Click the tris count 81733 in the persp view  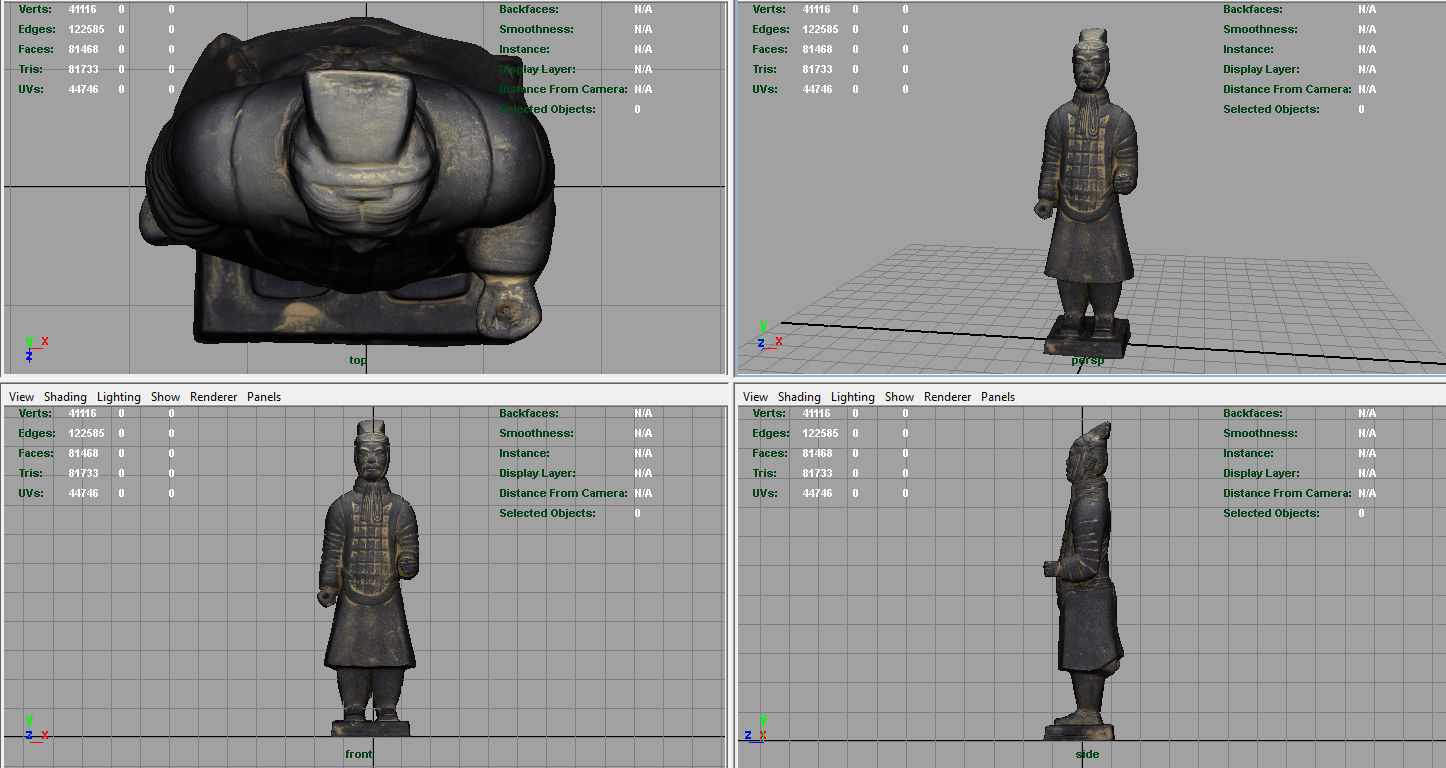pos(817,69)
